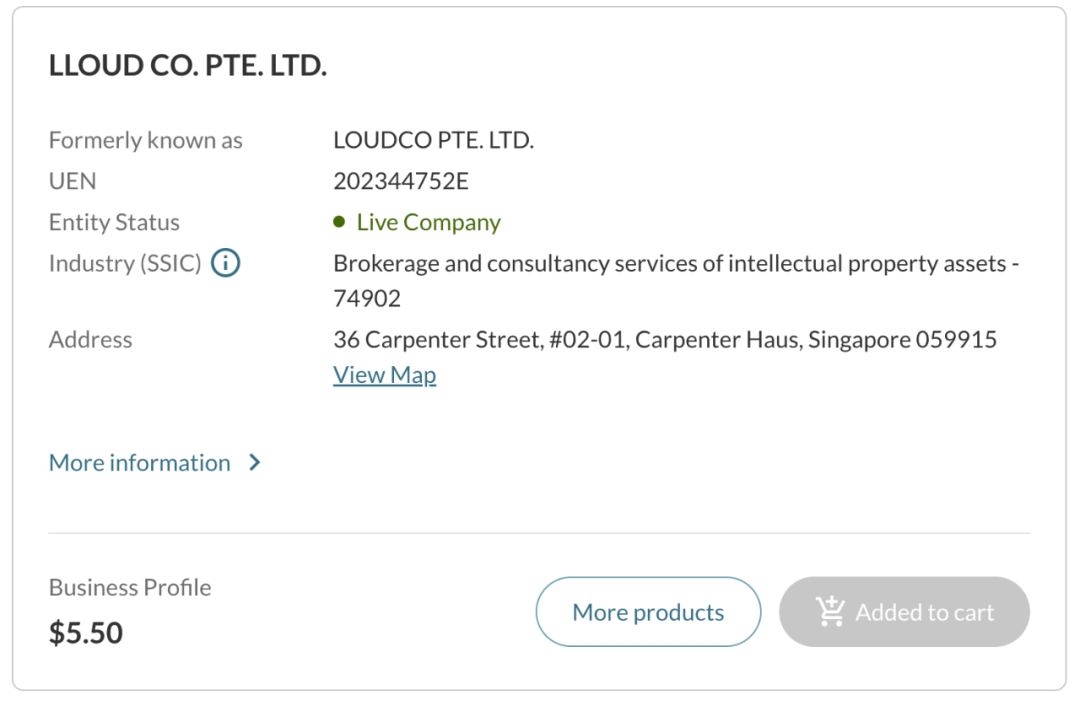Click the UEN number 202344752E
Viewport: 1080px width, 701px height.
(x=400, y=181)
